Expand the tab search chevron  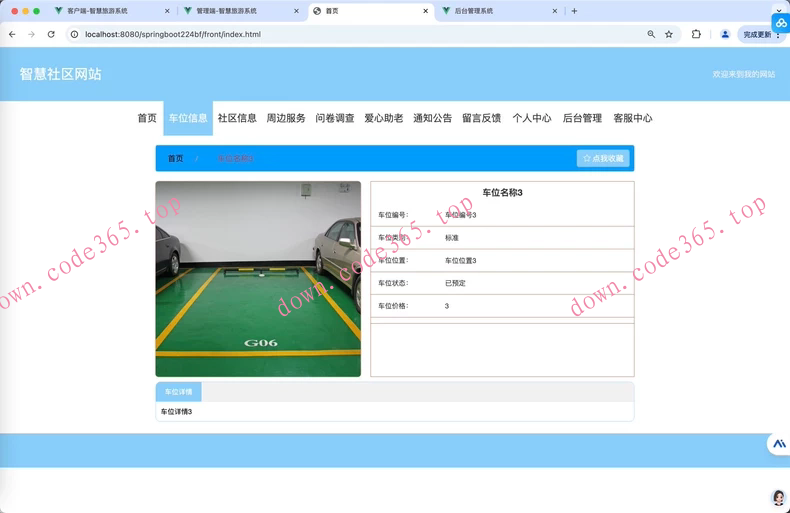(779, 10)
